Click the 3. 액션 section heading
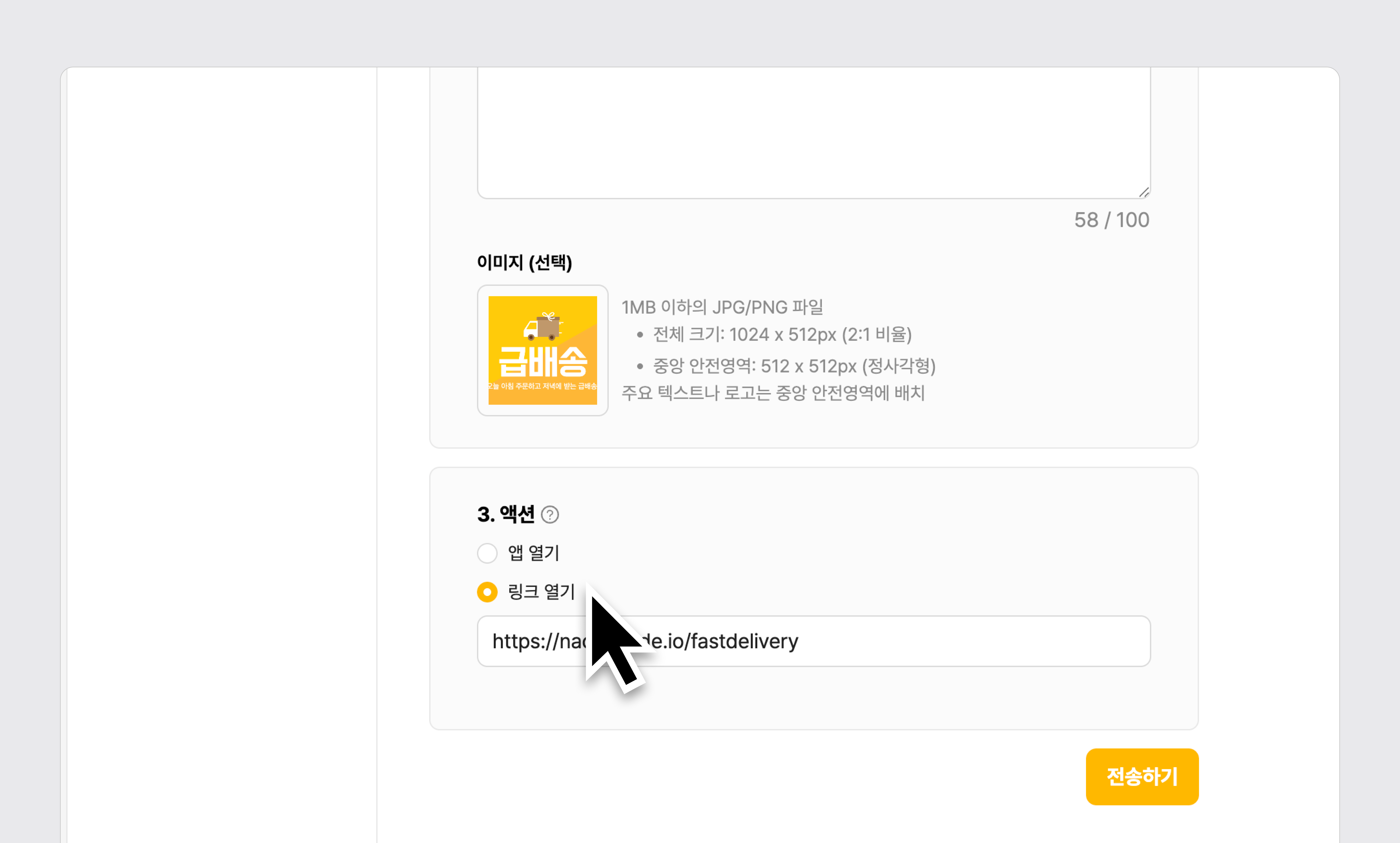Screen dimensions: 1400x843 coord(505,515)
